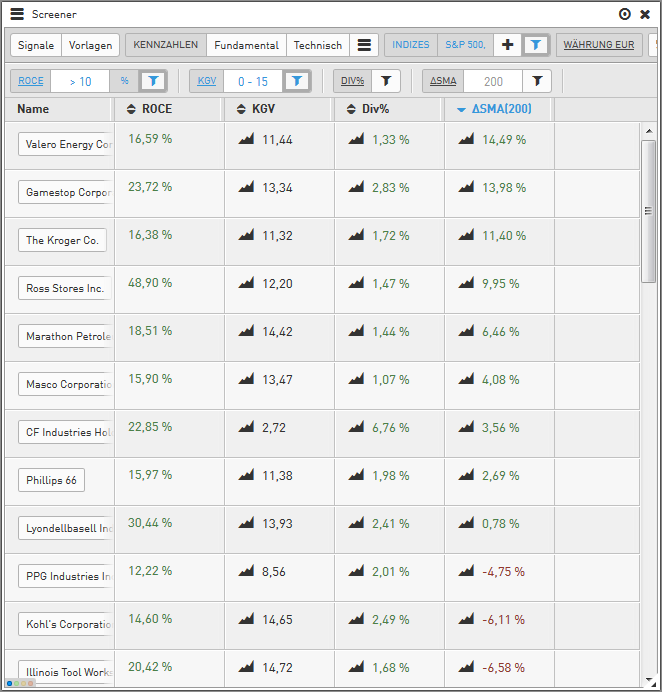
Task: Open Lyondellbasell Industries stock
Action: (65, 528)
